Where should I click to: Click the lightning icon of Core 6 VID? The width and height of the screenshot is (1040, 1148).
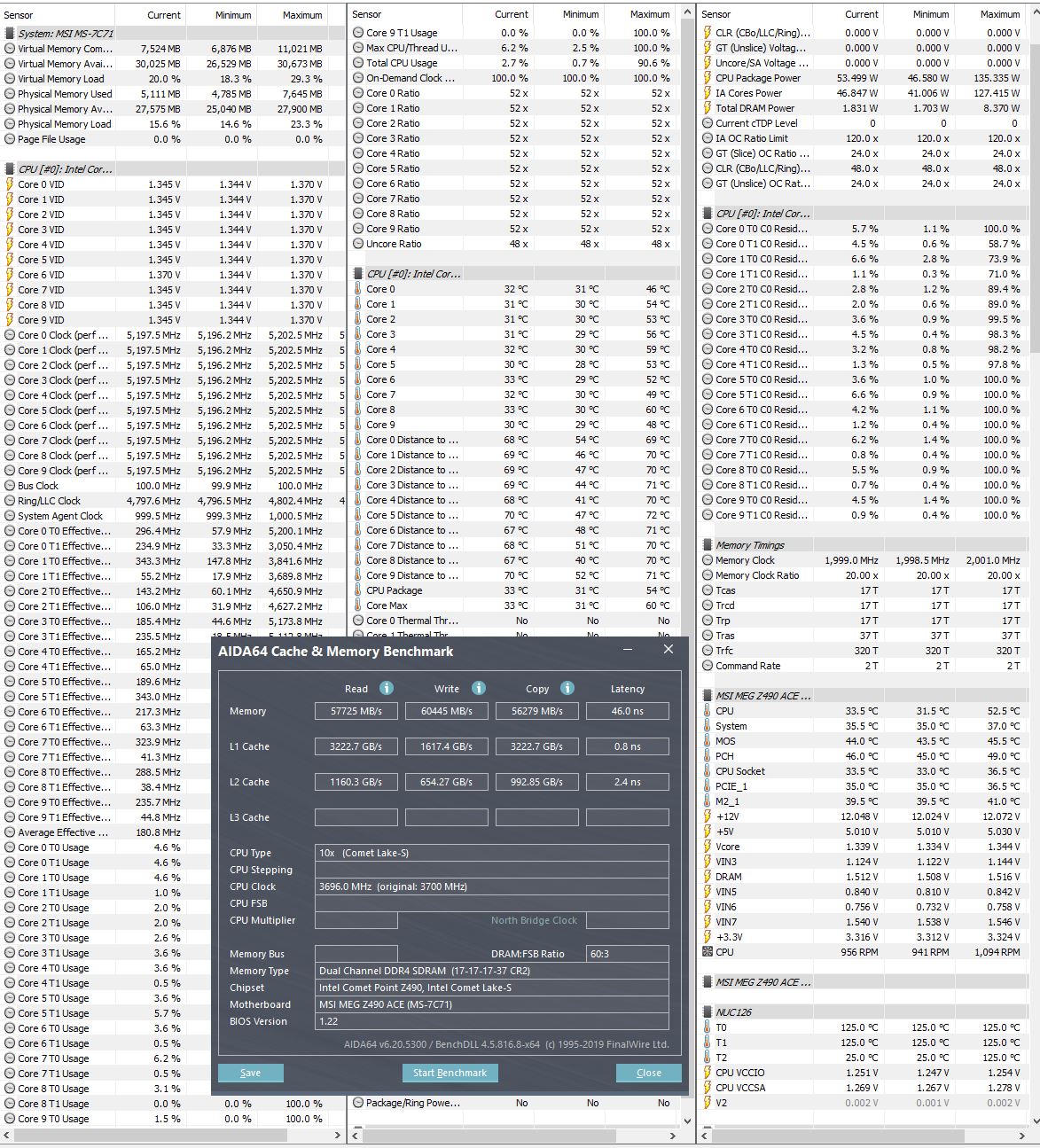[10, 275]
